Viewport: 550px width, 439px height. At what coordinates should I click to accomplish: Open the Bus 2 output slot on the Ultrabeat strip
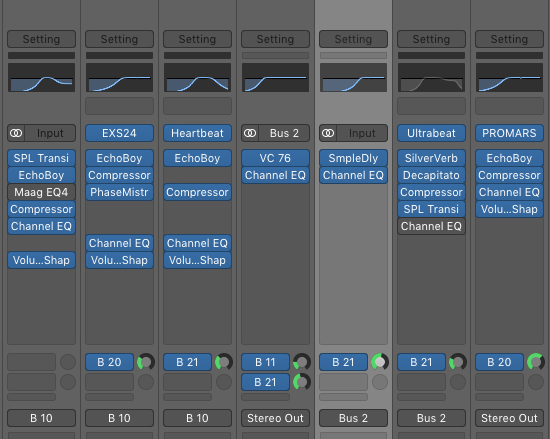tap(431, 418)
